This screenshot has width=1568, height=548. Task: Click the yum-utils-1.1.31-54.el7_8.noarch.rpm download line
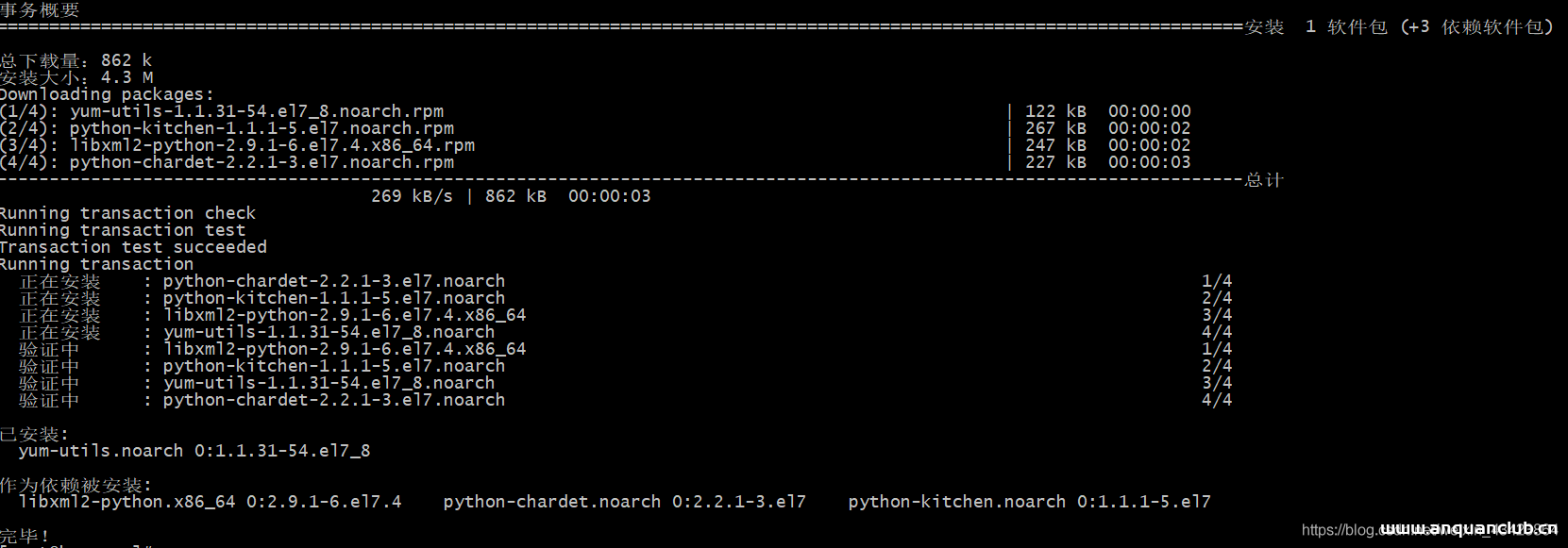pos(596,111)
